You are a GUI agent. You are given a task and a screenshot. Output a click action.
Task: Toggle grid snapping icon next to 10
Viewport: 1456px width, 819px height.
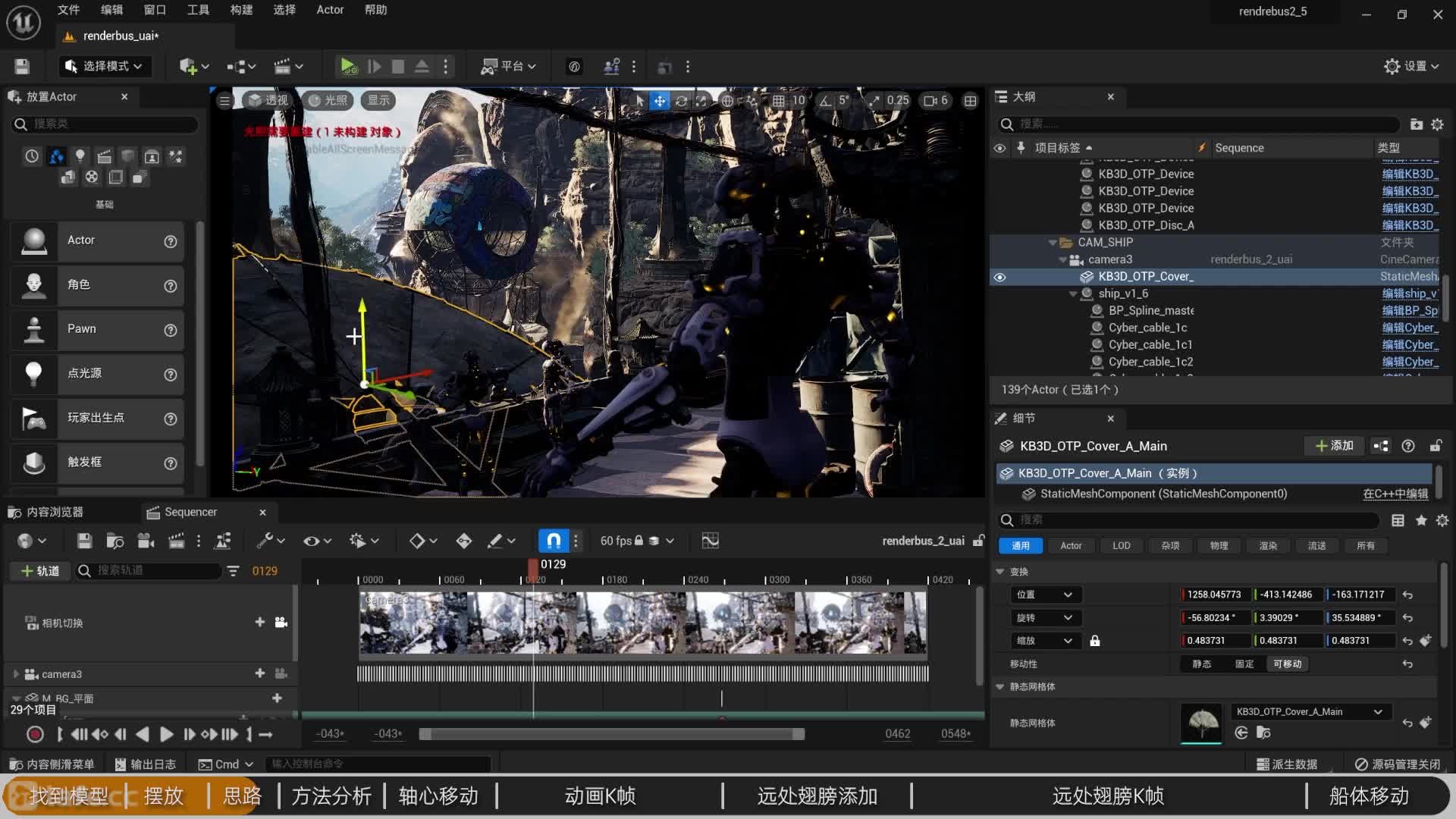coord(779,101)
